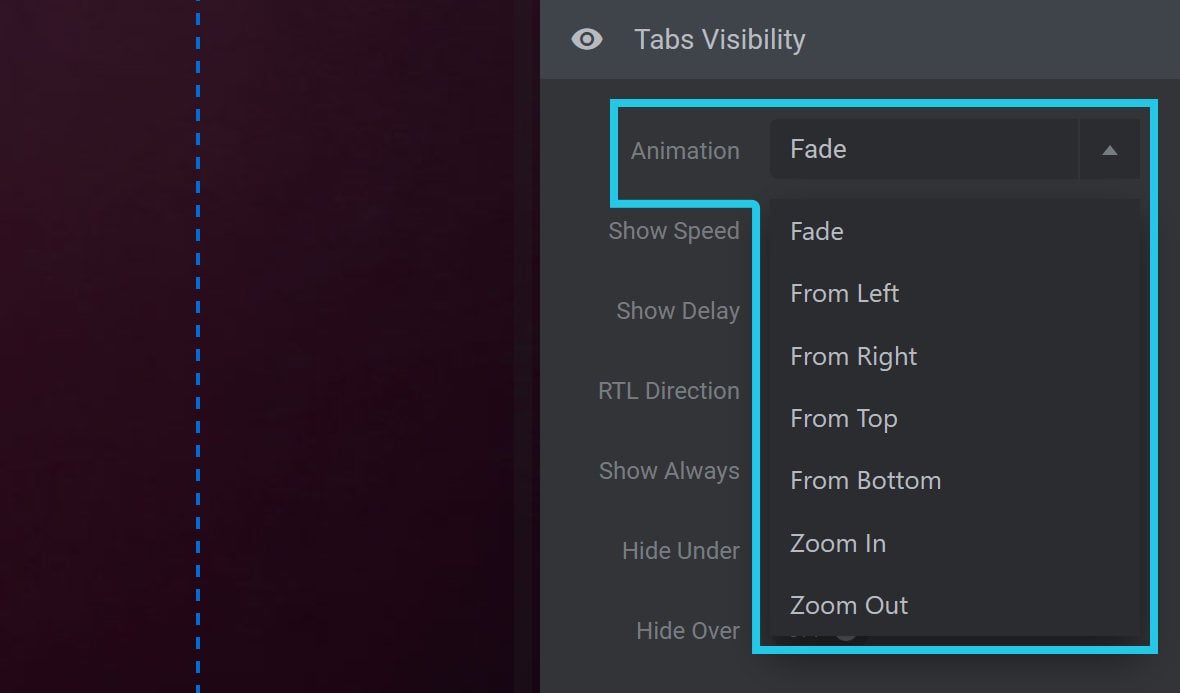This screenshot has height=693, width=1180.
Task: Collapse the Tabs Visibility section header
Action: [x=859, y=39]
